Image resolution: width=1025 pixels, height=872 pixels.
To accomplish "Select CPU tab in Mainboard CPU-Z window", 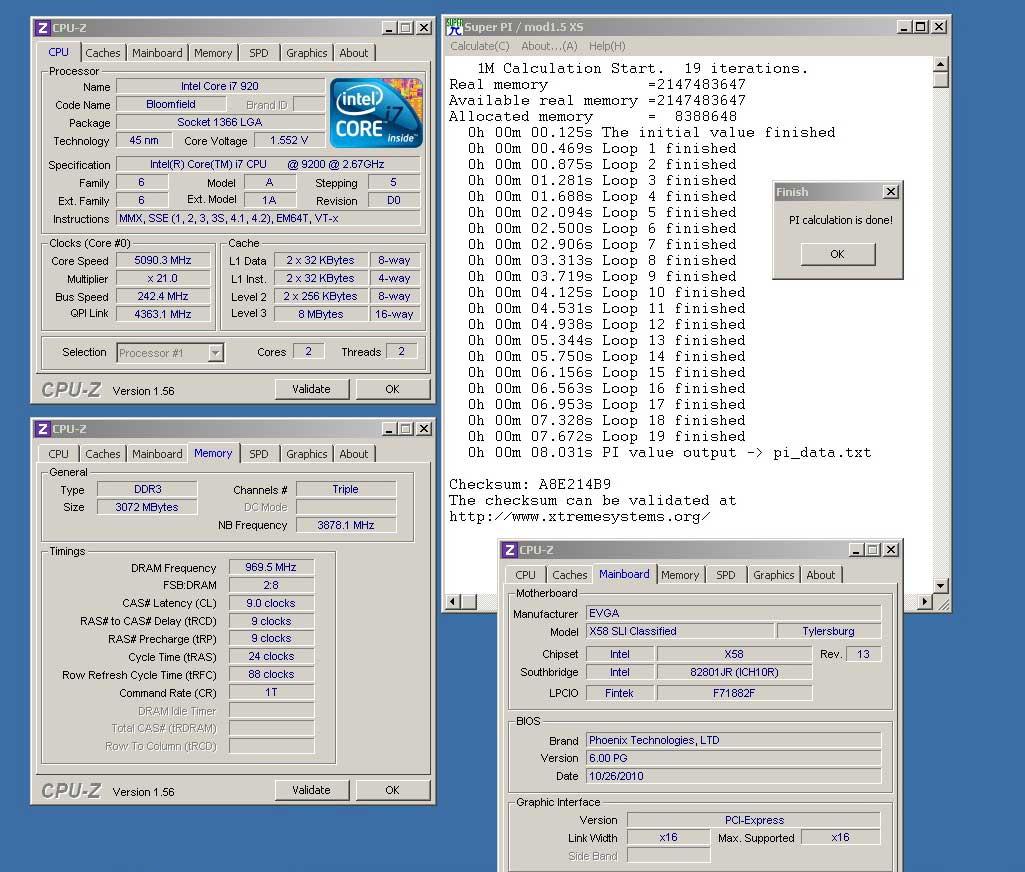I will pyautogui.click(x=525, y=575).
